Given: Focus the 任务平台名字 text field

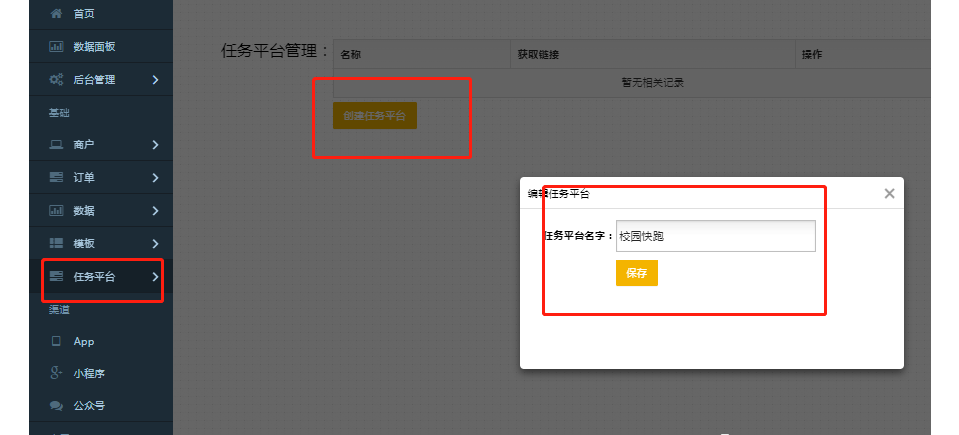Looking at the screenshot, I should pos(715,236).
